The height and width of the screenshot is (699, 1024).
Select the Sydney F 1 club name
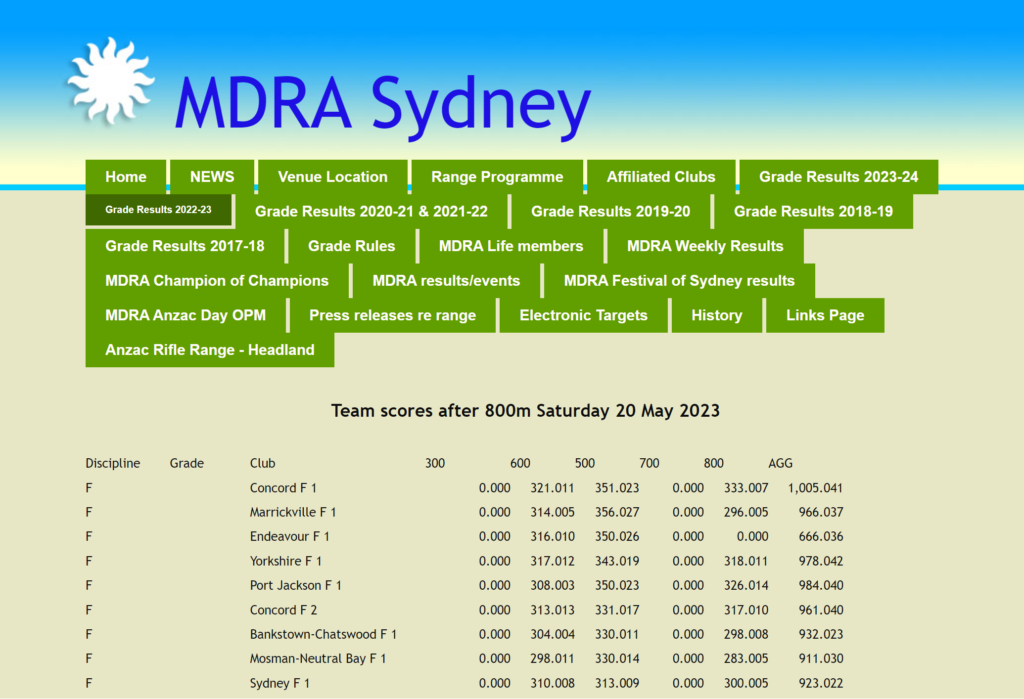[x=280, y=683]
